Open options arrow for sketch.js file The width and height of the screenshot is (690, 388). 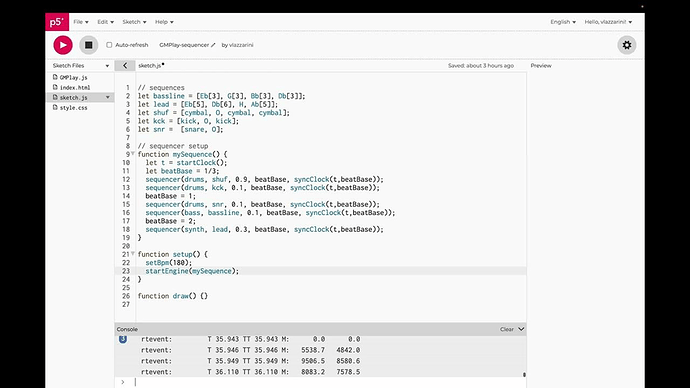pos(107,97)
